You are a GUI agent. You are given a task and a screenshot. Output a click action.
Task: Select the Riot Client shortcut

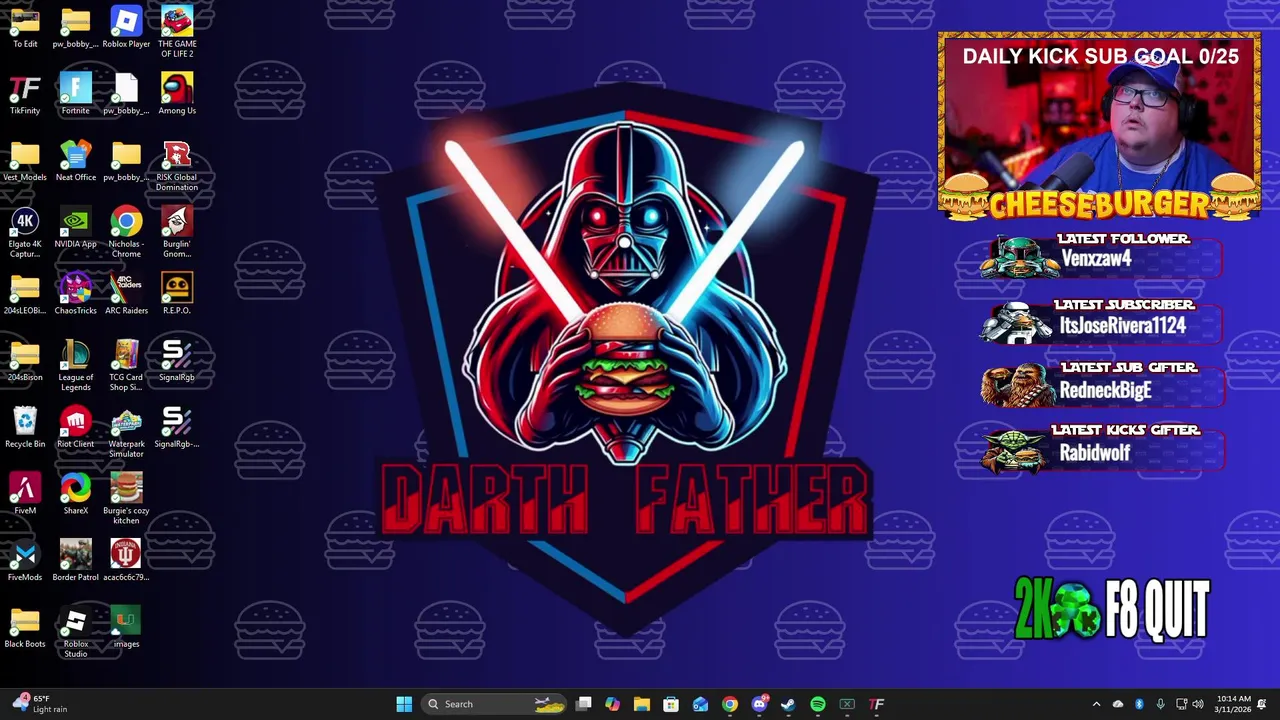pos(75,428)
